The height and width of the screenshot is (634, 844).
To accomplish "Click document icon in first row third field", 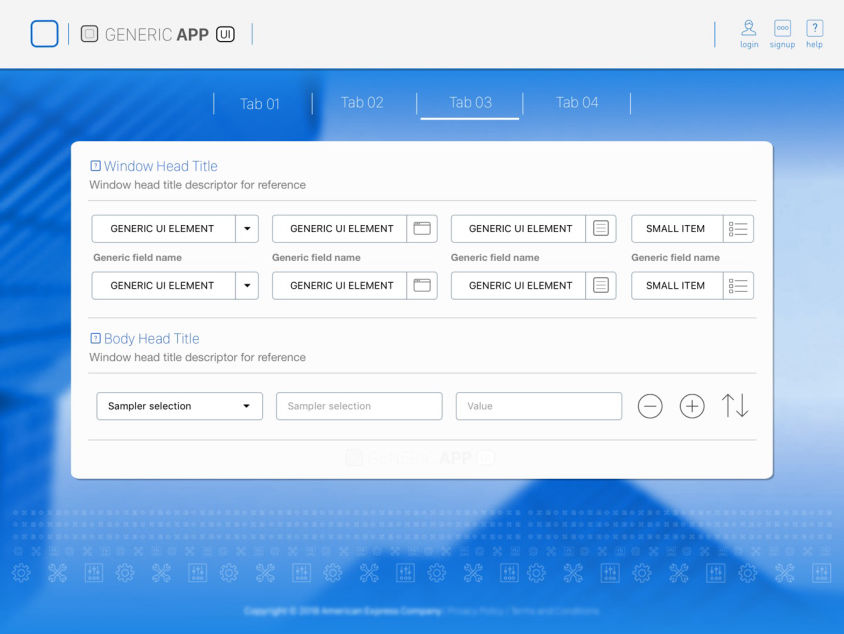I will (x=601, y=229).
